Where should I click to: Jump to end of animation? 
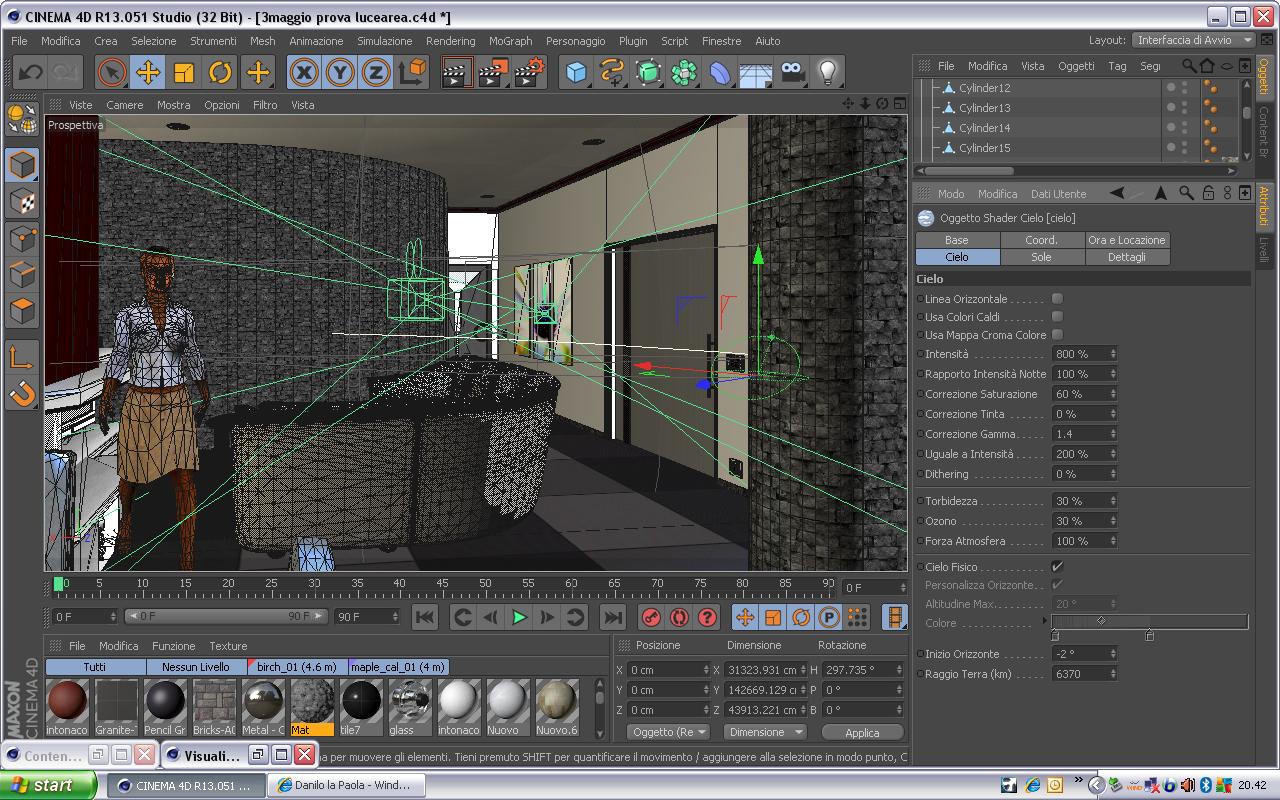[x=613, y=617]
